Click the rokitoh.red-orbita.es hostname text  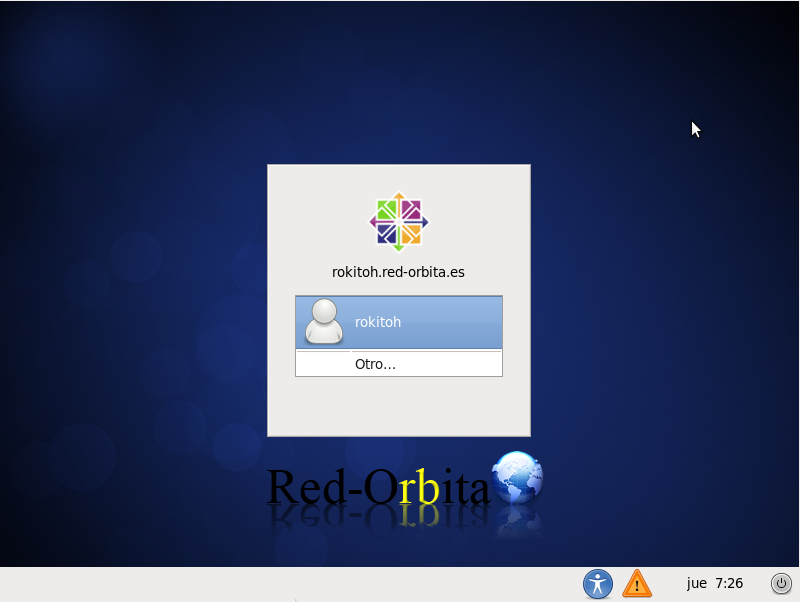pyautogui.click(x=398, y=272)
